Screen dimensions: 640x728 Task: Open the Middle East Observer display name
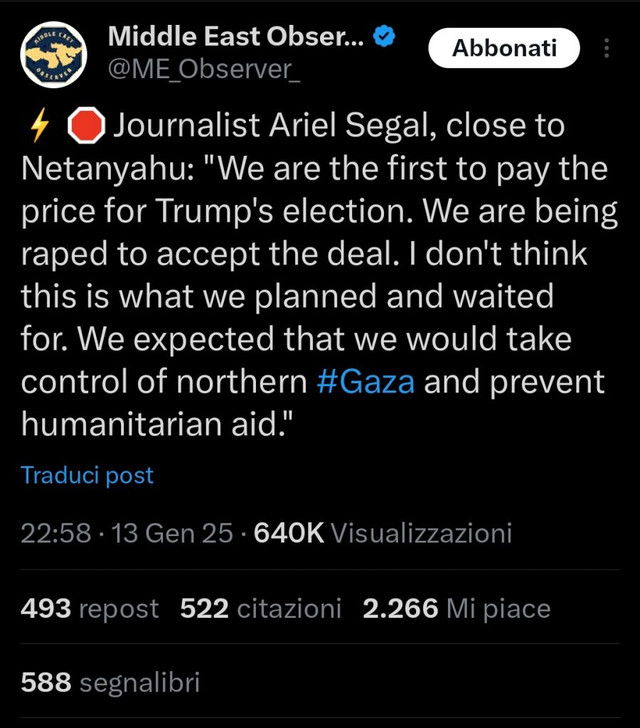click(235, 38)
